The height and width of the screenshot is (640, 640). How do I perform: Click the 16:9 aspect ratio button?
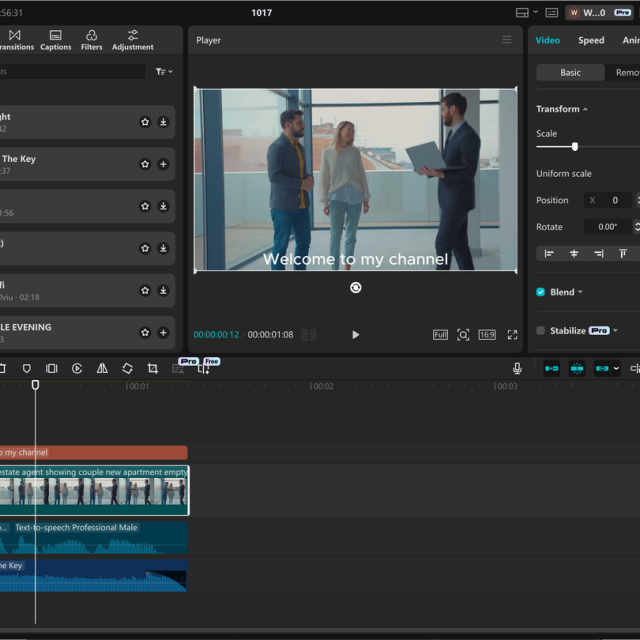pyautogui.click(x=487, y=335)
